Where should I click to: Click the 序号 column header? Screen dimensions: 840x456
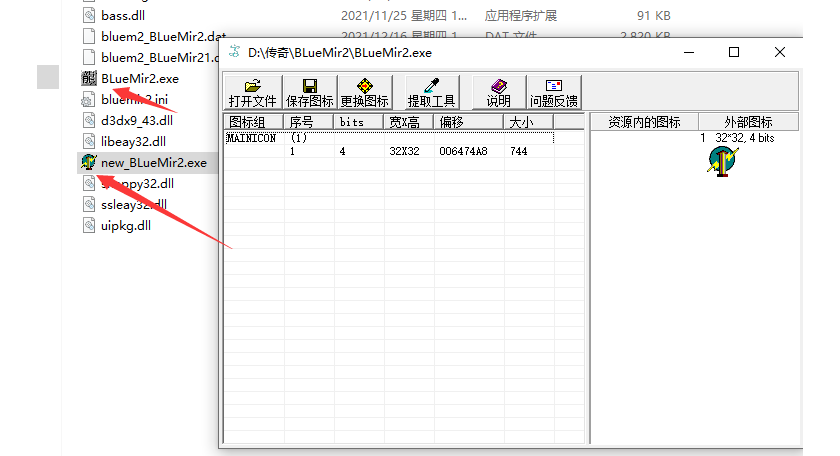point(308,122)
